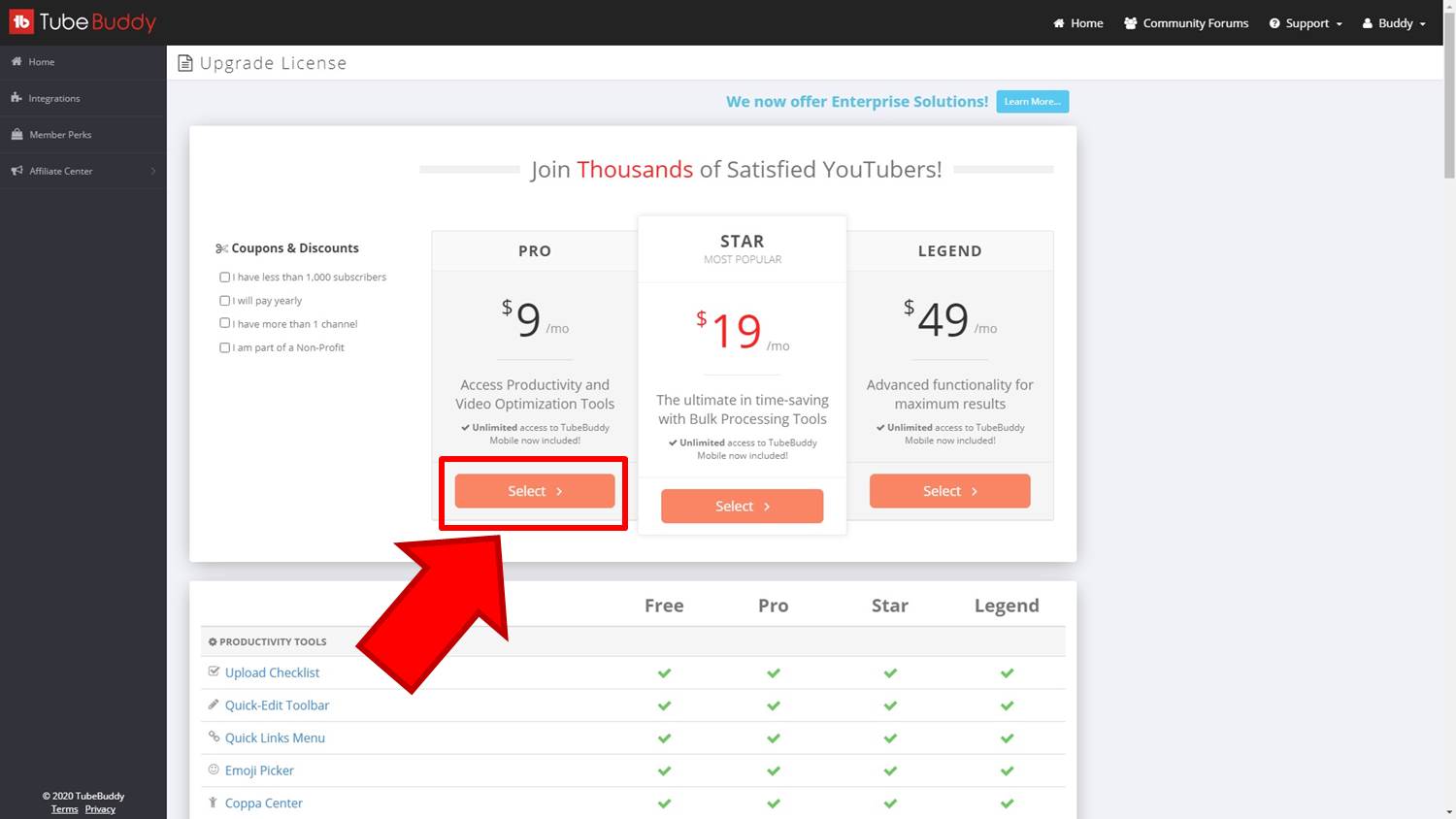Image resolution: width=1456 pixels, height=819 pixels.
Task: Click the Member Perks bag icon
Action: tap(17, 134)
